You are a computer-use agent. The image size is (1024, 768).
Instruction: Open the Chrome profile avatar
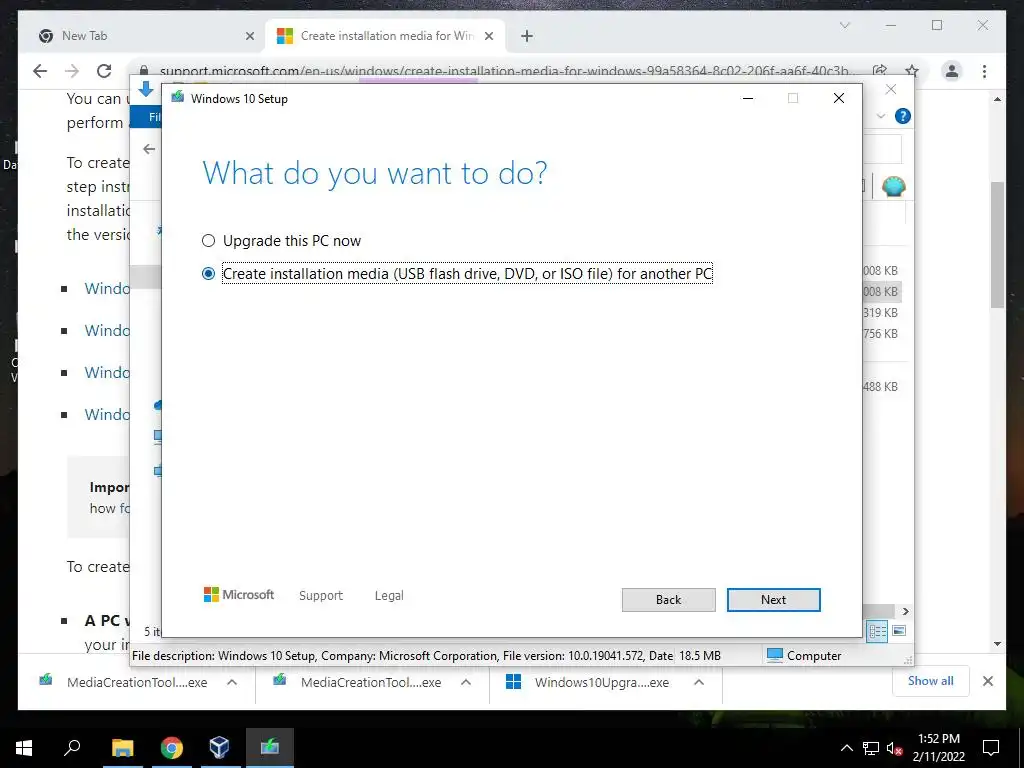pos(952,71)
